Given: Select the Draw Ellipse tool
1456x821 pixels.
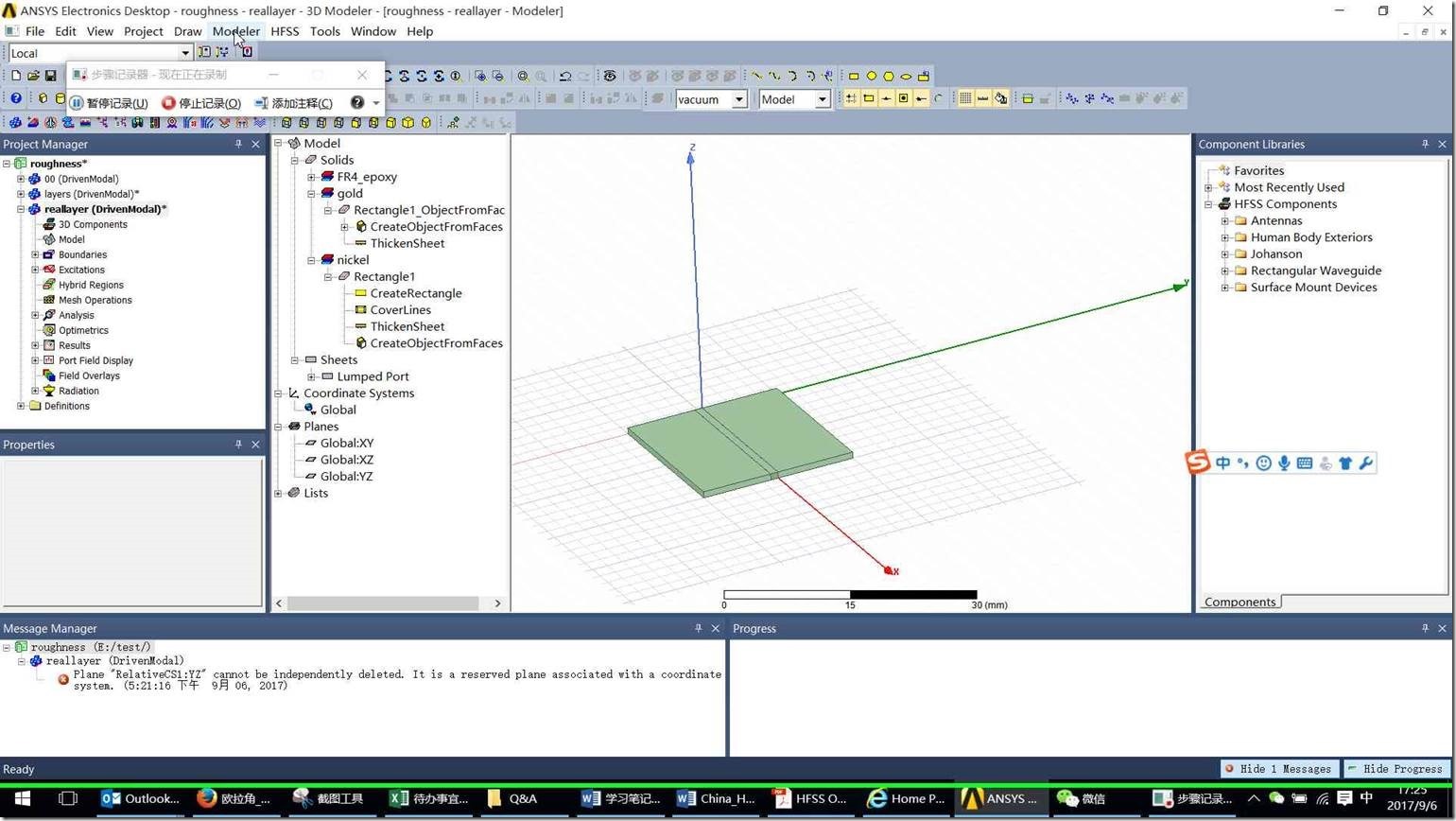Looking at the screenshot, I should pos(907,76).
